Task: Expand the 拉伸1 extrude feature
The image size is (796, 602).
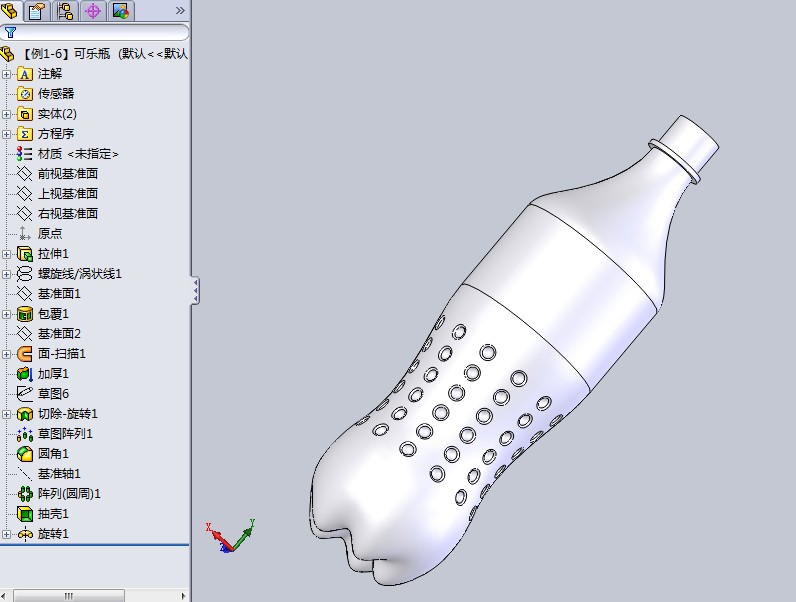Action: coord(6,254)
